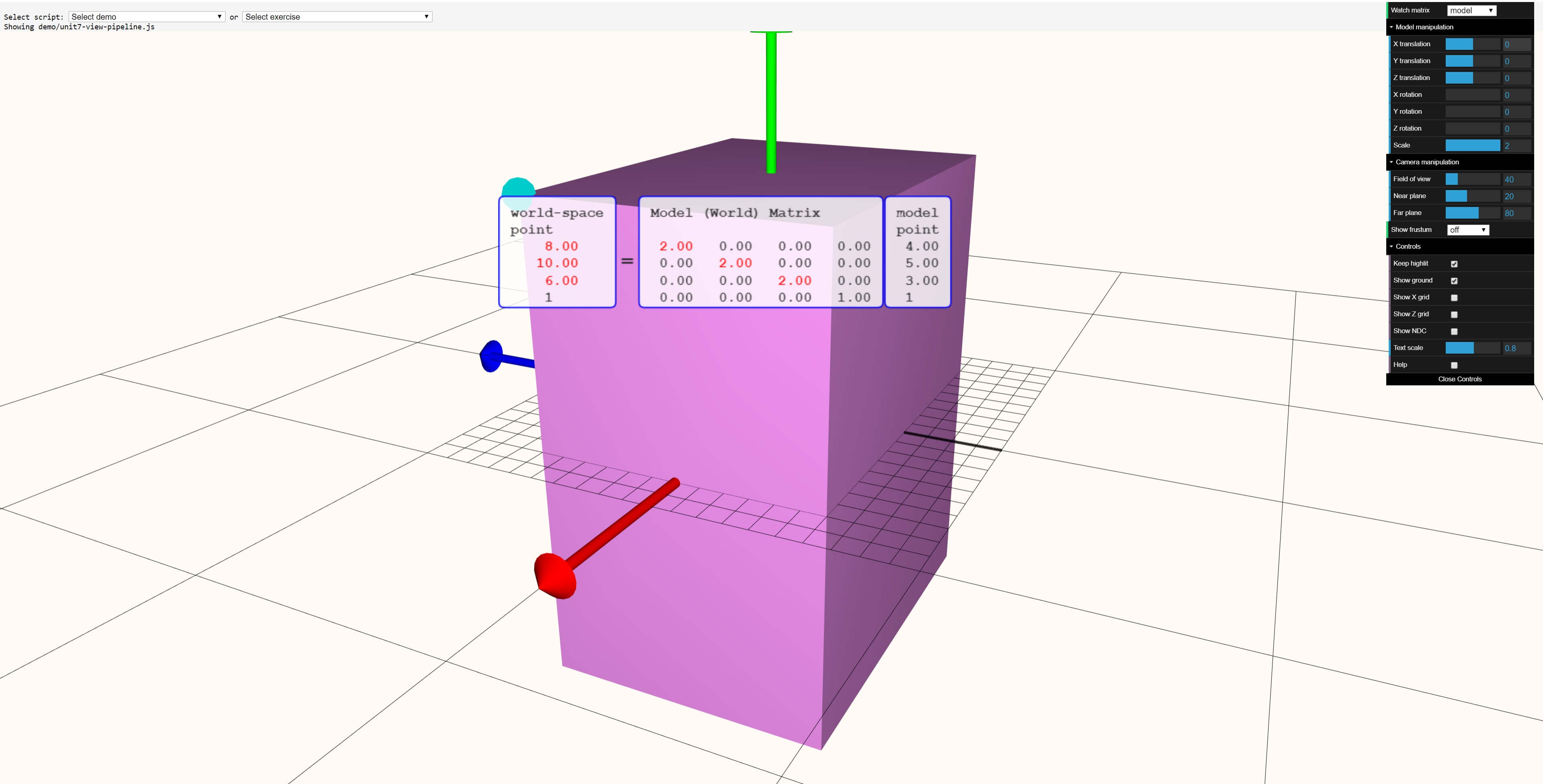Viewport: 1543px width, 784px height.
Task: Adjust the X translation slider
Action: (x=1472, y=44)
